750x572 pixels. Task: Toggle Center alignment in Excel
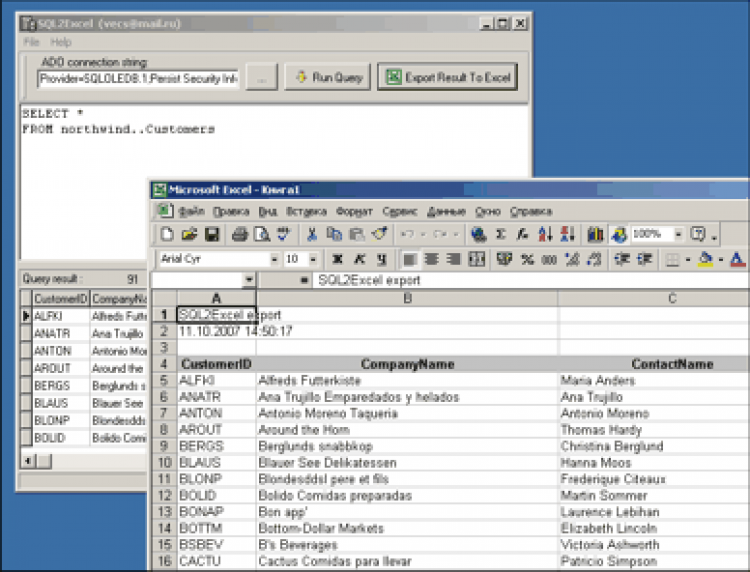431,259
